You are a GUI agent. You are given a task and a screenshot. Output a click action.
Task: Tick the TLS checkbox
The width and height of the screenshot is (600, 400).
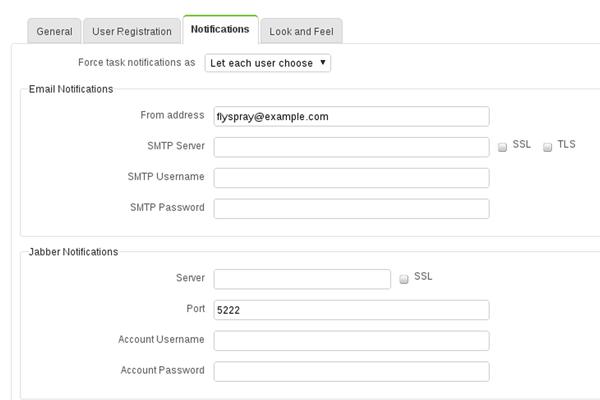point(548,147)
